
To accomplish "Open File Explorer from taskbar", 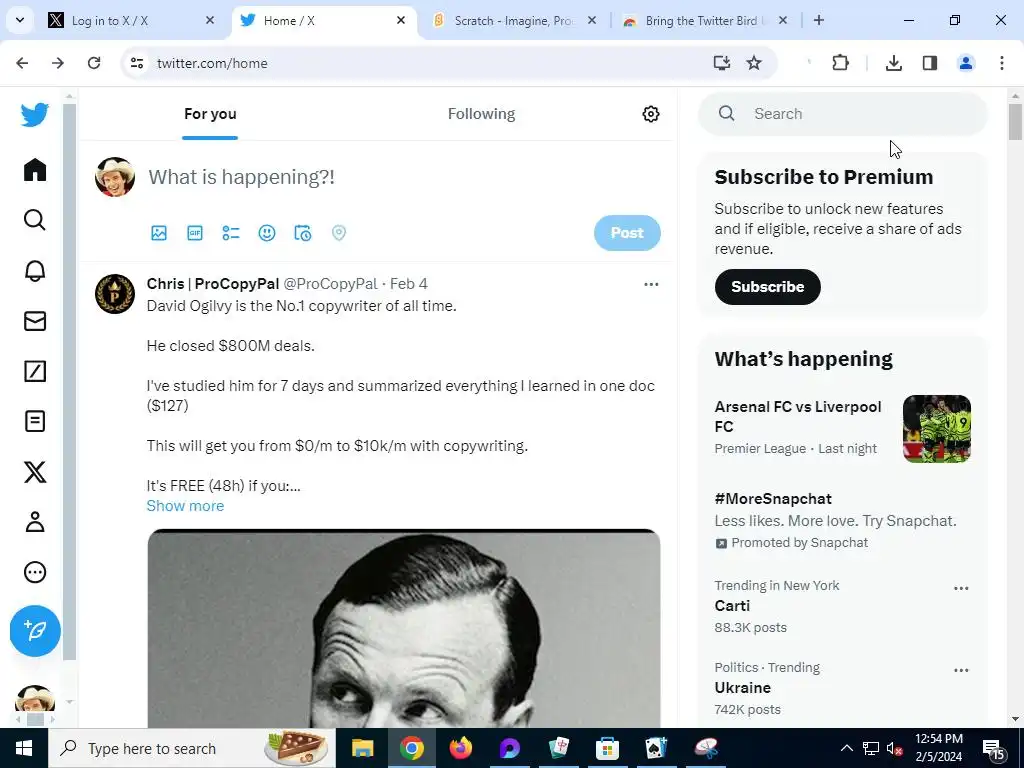I will [x=362, y=748].
